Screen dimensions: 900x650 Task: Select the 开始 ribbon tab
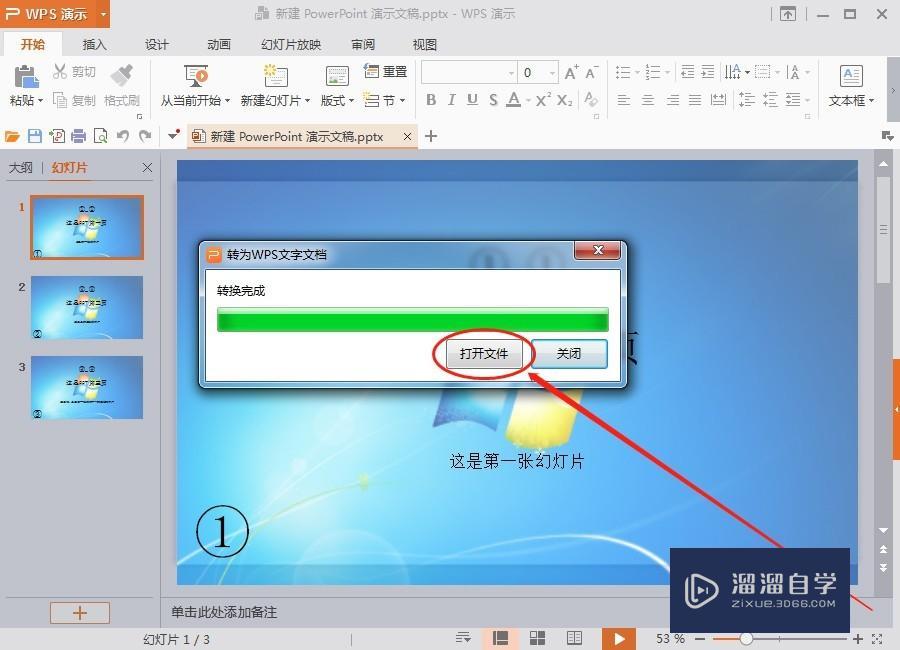[x=33, y=44]
